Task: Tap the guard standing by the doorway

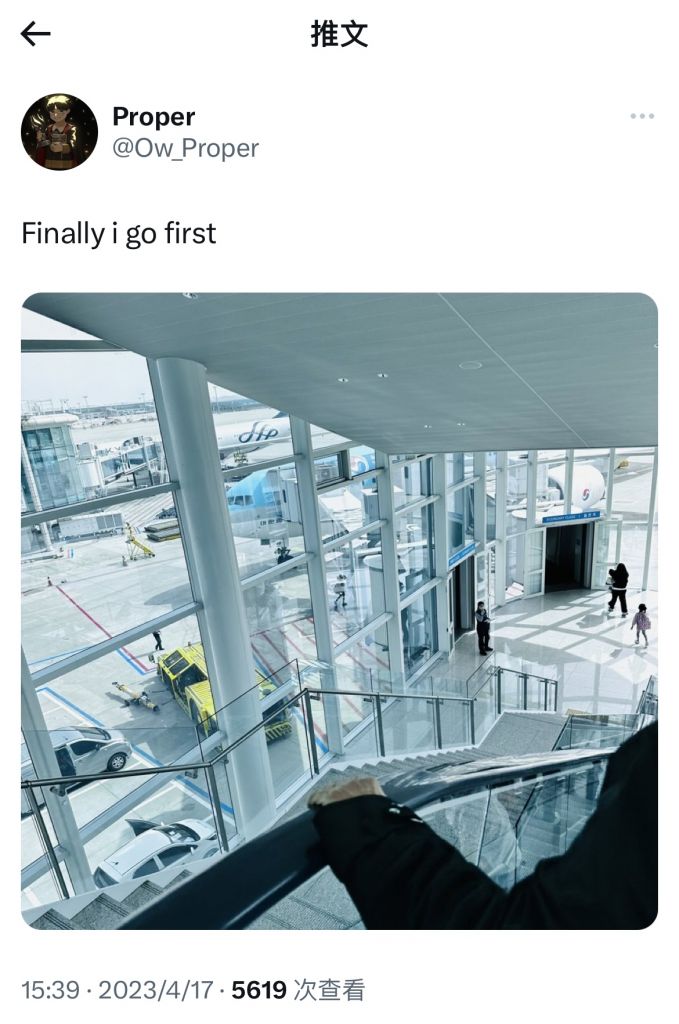Action: coord(482,628)
